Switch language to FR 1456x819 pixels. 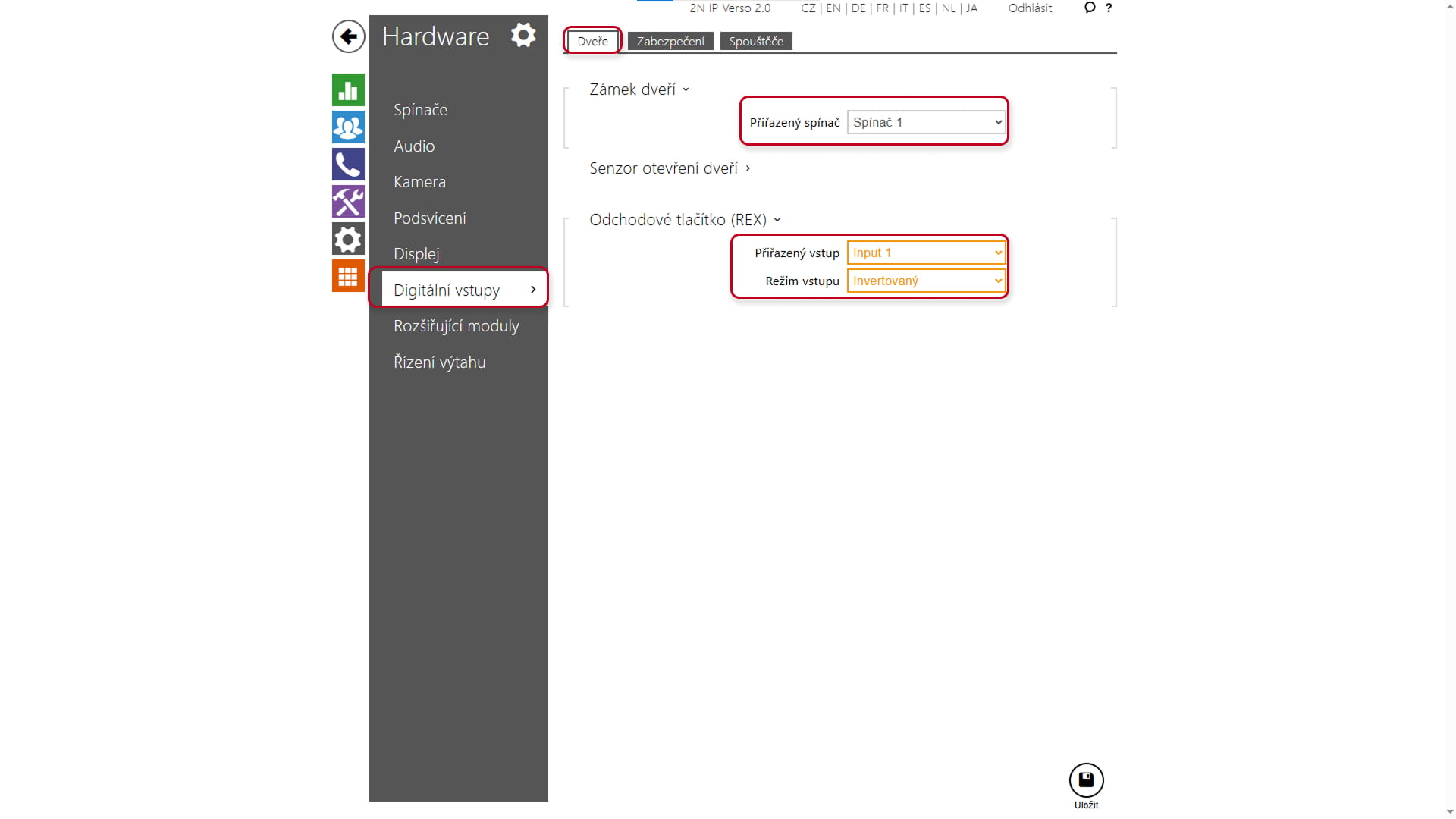tap(883, 8)
